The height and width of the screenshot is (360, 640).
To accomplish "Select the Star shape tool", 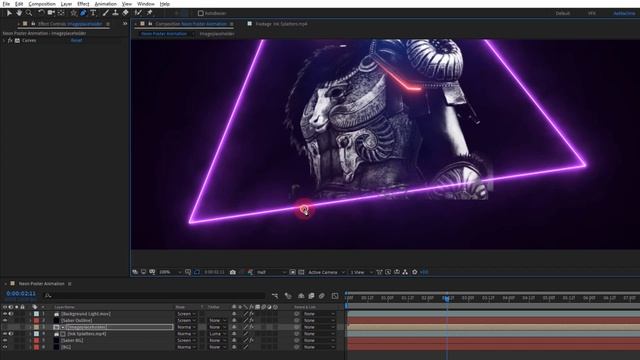I will (x=73, y=13).
